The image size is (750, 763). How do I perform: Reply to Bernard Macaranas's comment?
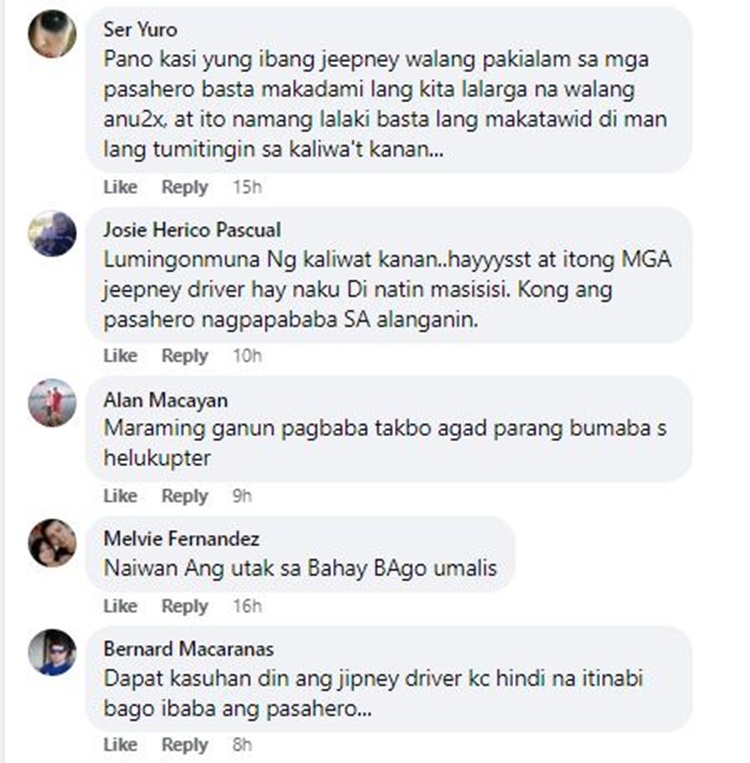click(184, 745)
